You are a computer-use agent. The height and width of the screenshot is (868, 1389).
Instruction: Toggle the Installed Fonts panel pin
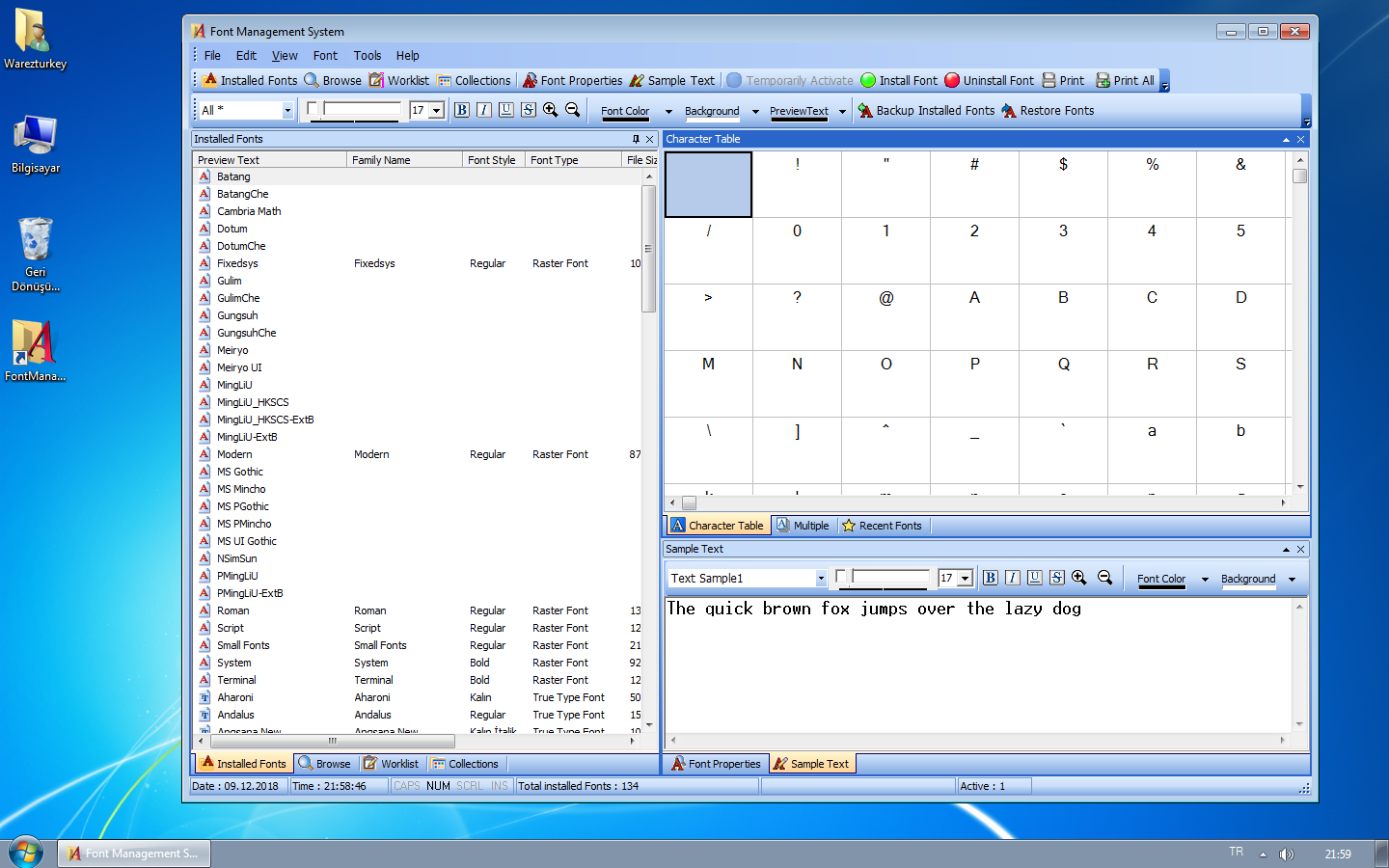636,139
